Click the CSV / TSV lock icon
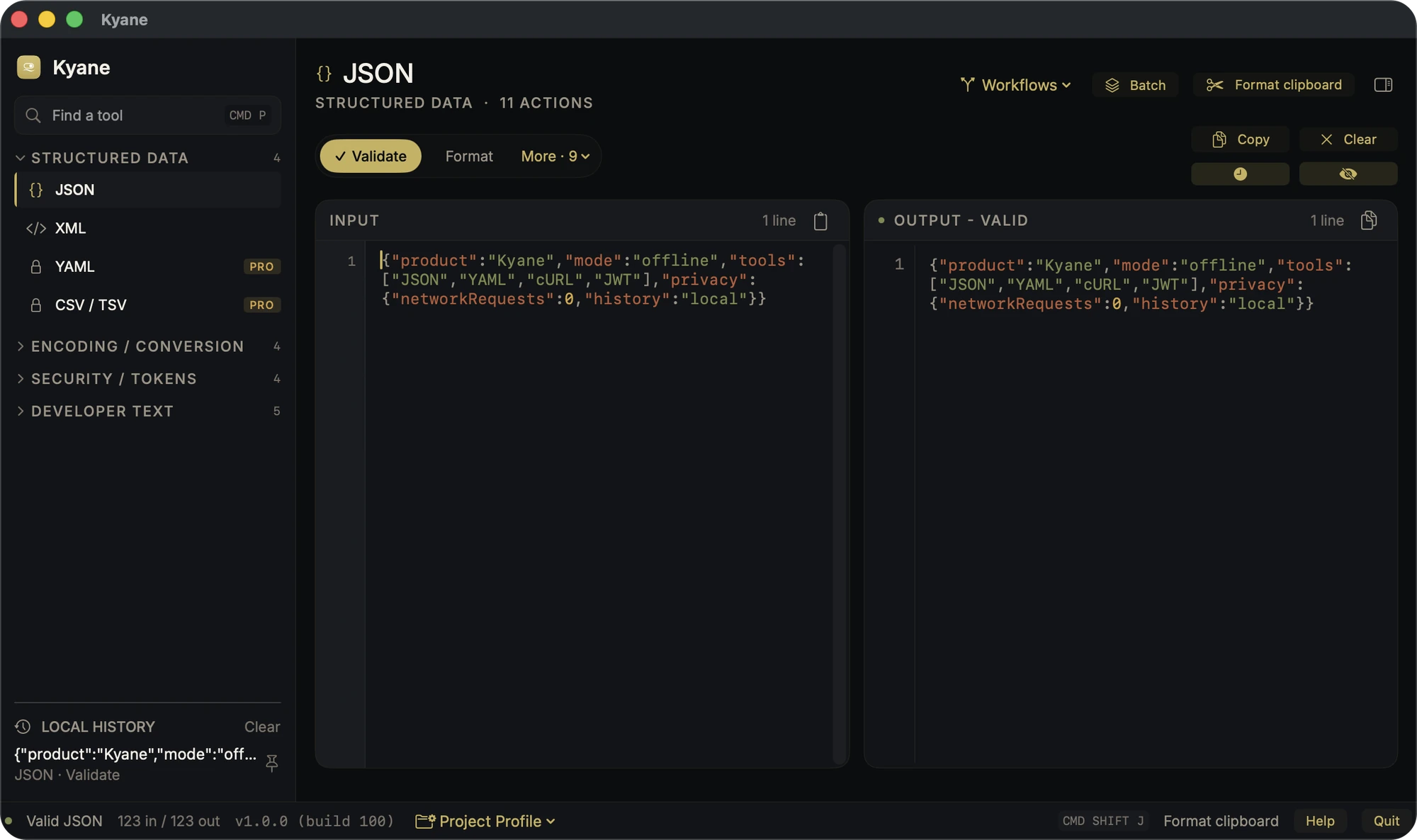Image resolution: width=1417 pixels, height=840 pixels. tap(36, 305)
